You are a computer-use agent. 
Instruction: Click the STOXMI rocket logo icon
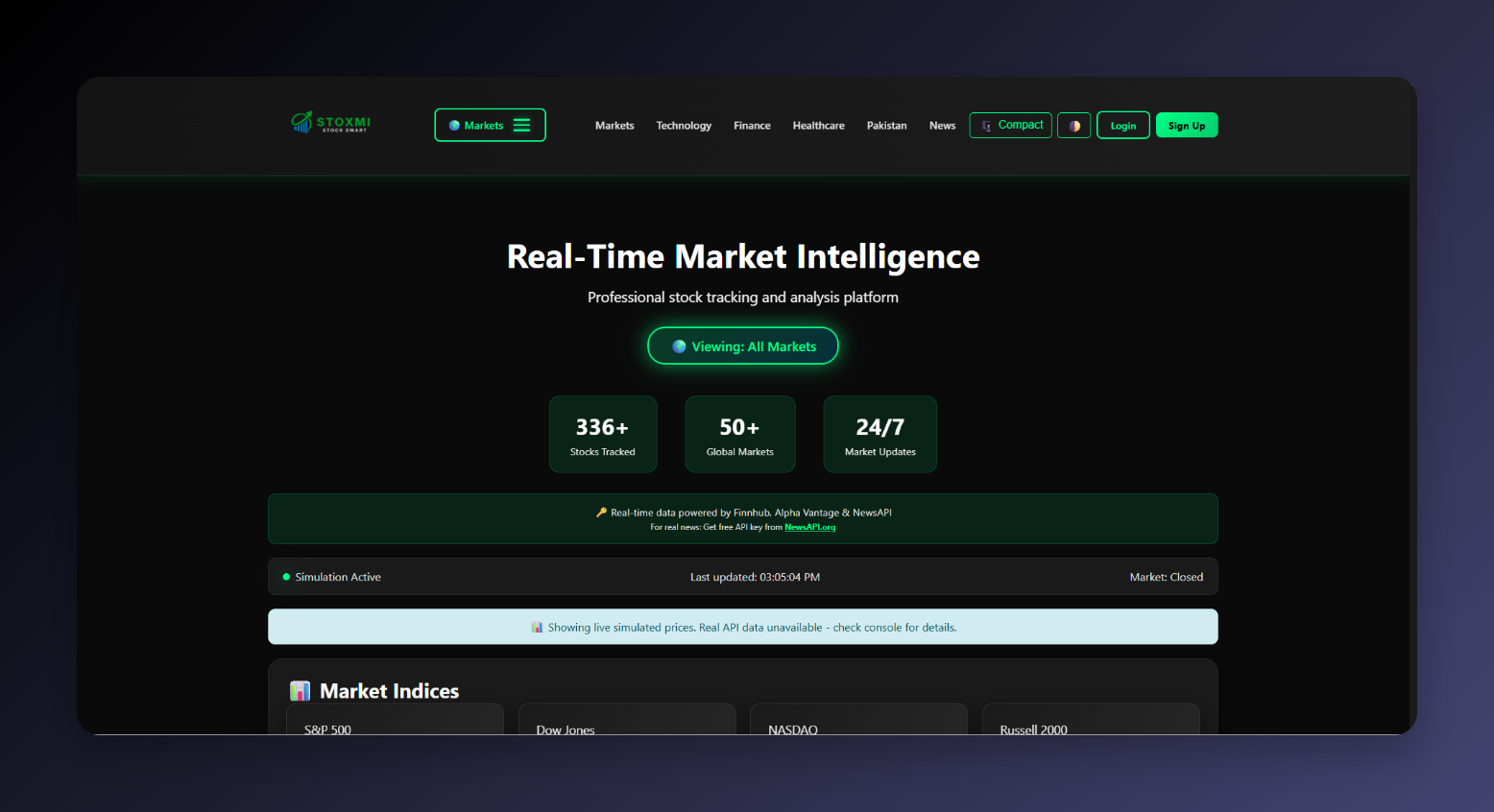301,122
